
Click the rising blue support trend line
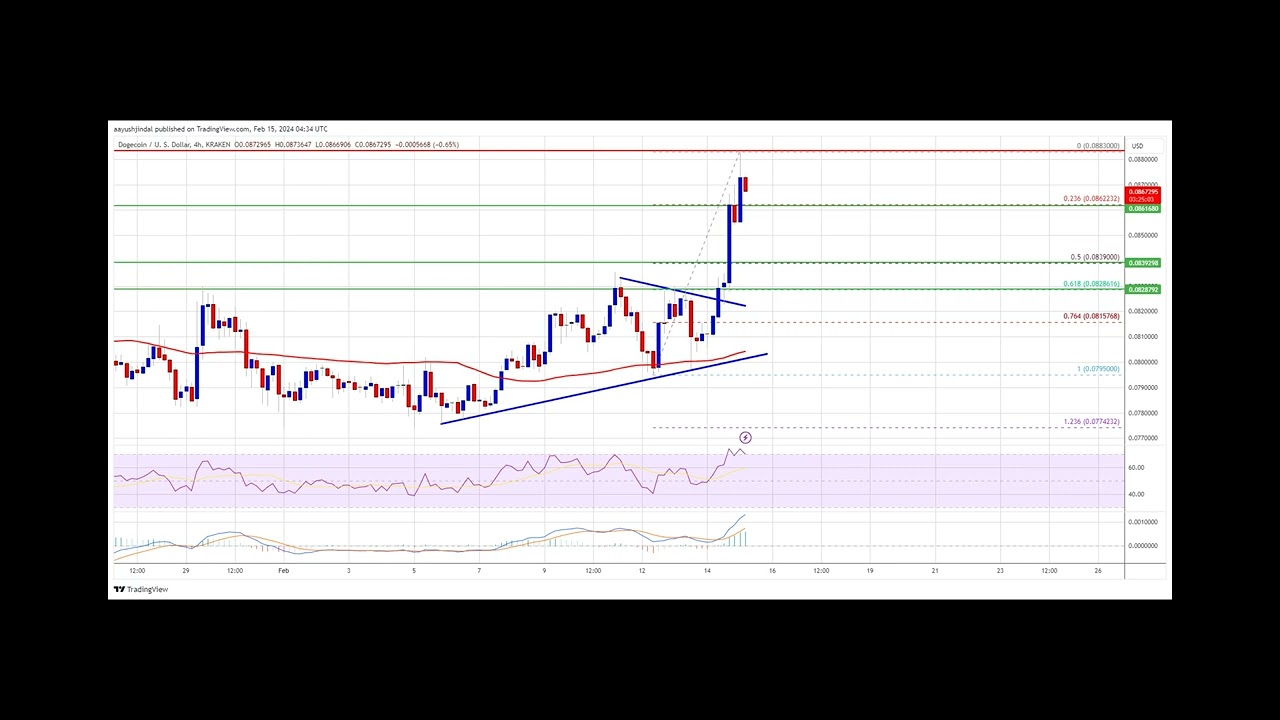coord(604,389)
